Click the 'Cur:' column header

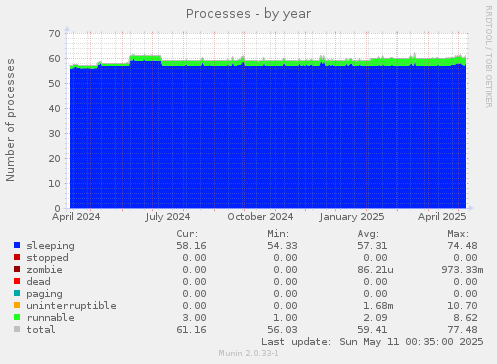187,234
